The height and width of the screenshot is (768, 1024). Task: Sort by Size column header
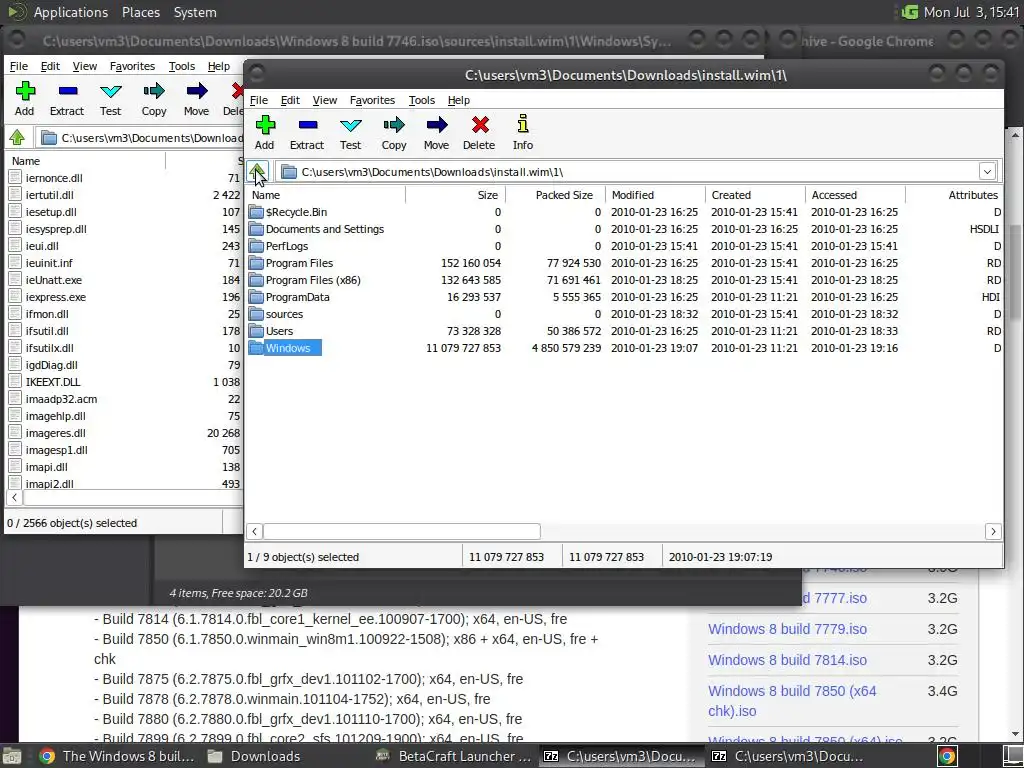(x=455, y=195)
